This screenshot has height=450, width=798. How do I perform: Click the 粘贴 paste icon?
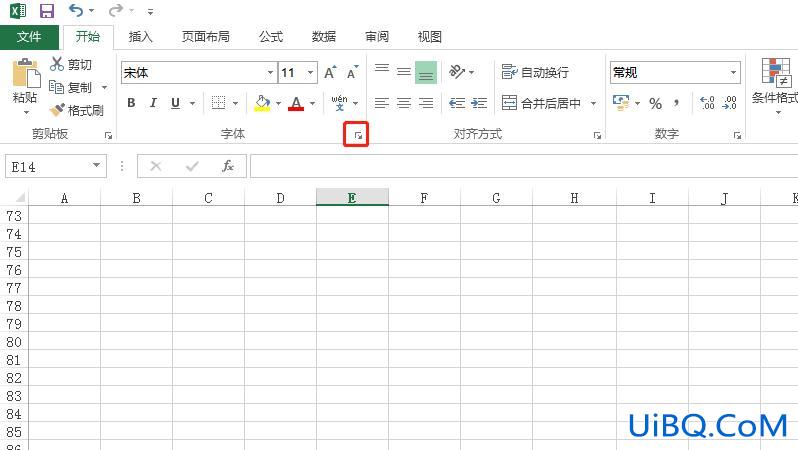point(26,73)
